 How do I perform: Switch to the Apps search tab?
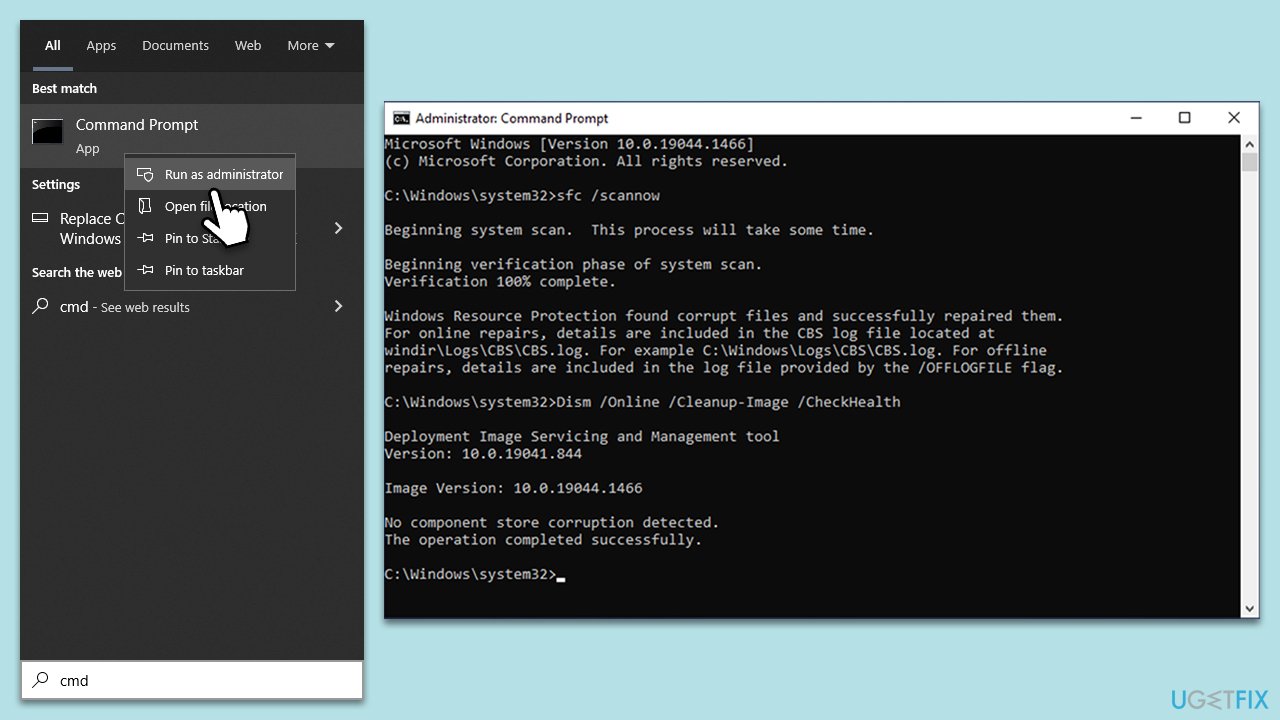(101, 45)
